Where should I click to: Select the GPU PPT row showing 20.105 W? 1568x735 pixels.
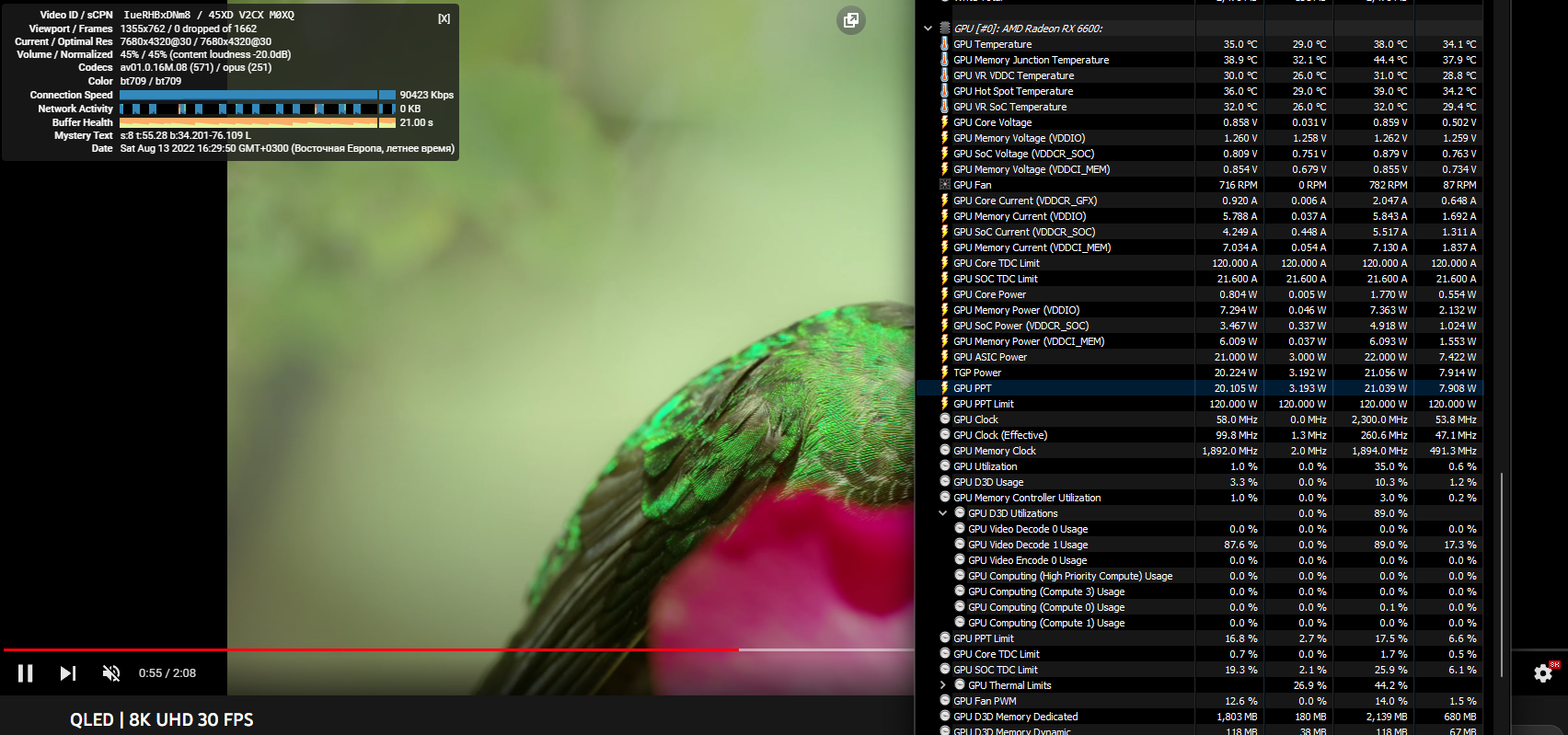1200,388
